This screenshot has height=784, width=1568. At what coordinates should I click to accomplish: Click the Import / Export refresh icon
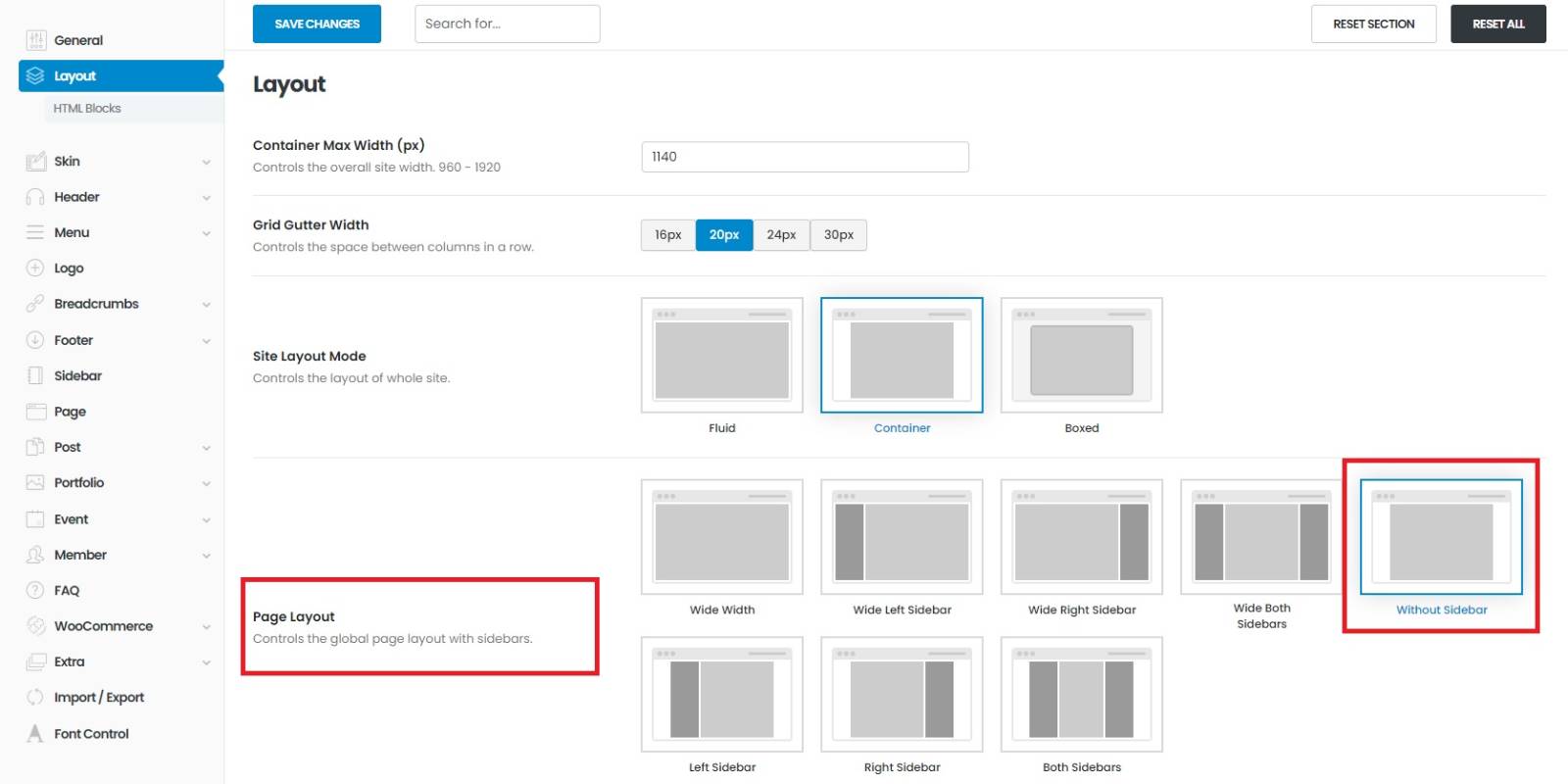click(35, 697)
